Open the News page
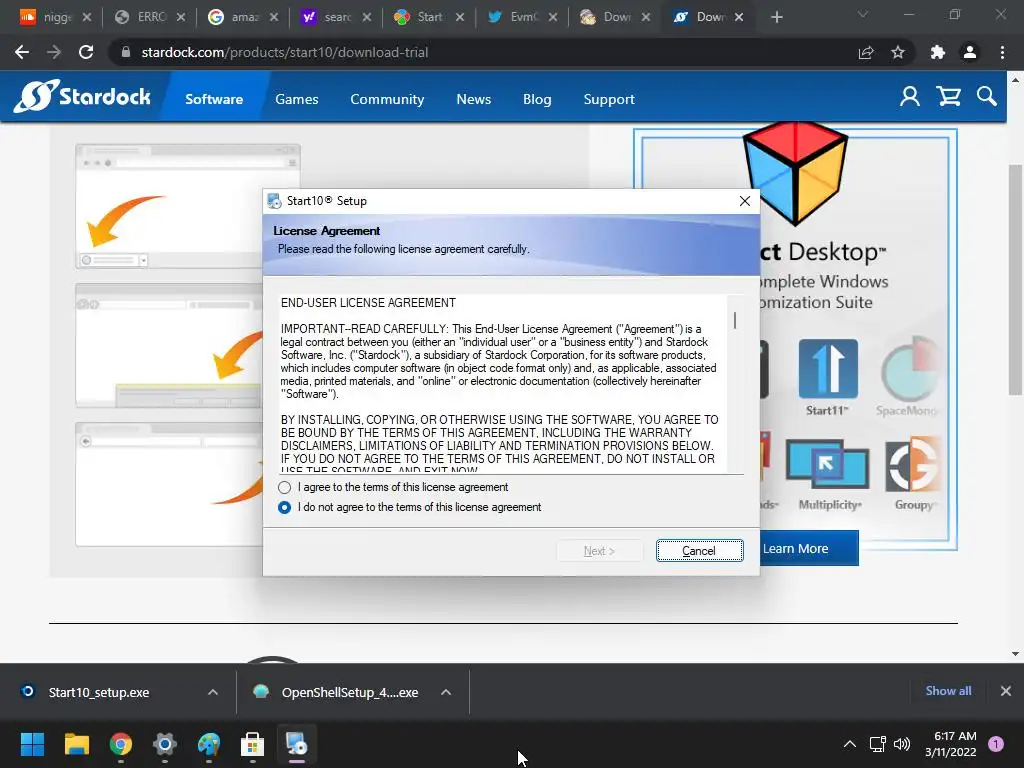The image size is (1024, 768). [473, 99]
